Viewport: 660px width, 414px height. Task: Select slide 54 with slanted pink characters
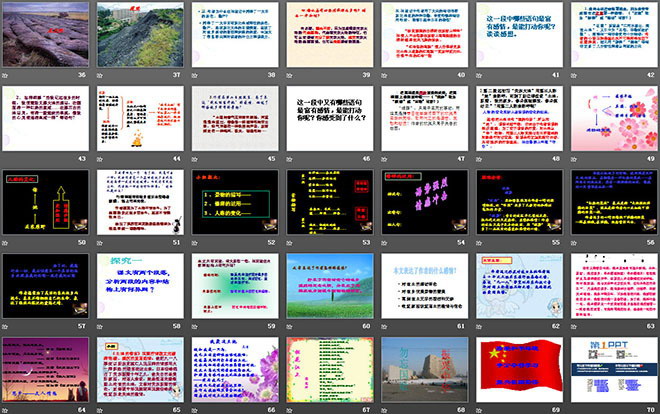[425, 202]
